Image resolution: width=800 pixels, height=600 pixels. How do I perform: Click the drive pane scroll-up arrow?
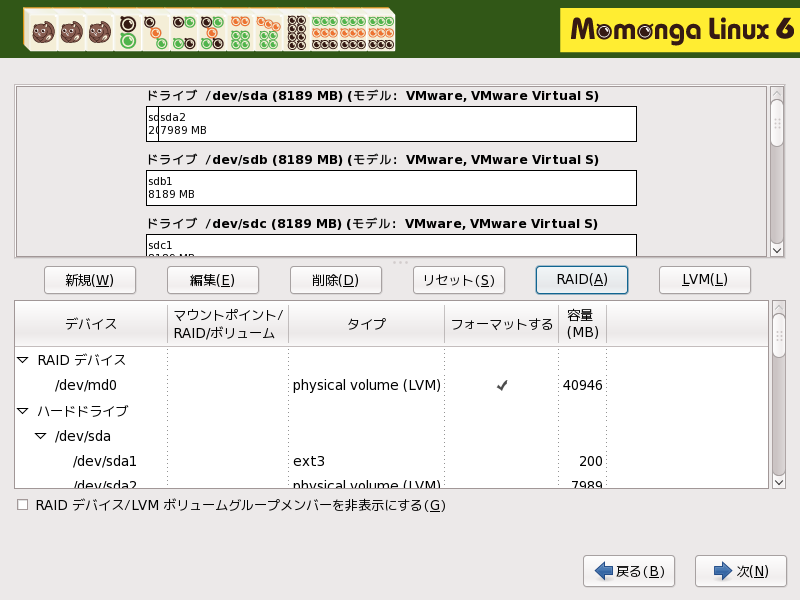click(777, 93)
